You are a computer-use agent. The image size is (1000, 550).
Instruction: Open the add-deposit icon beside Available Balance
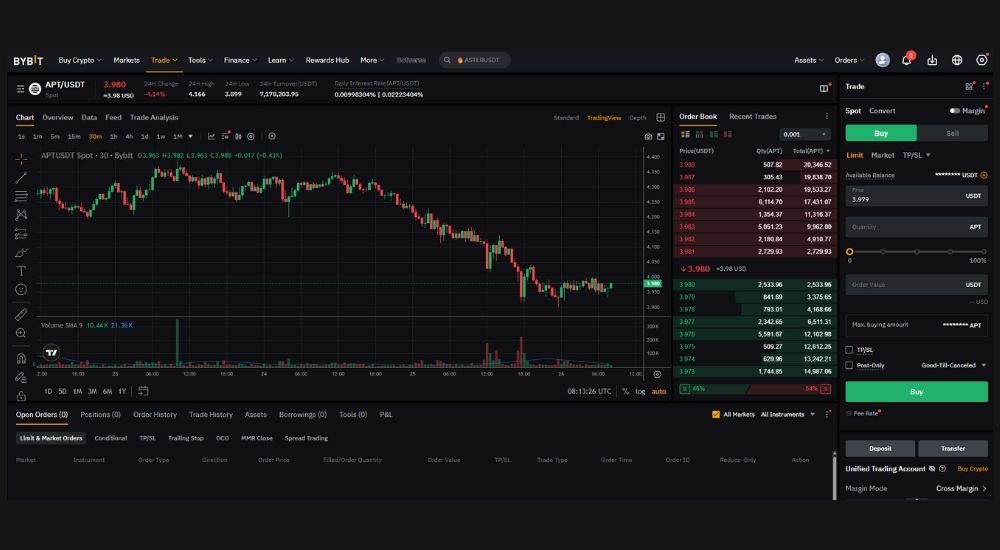pos(984,175)
